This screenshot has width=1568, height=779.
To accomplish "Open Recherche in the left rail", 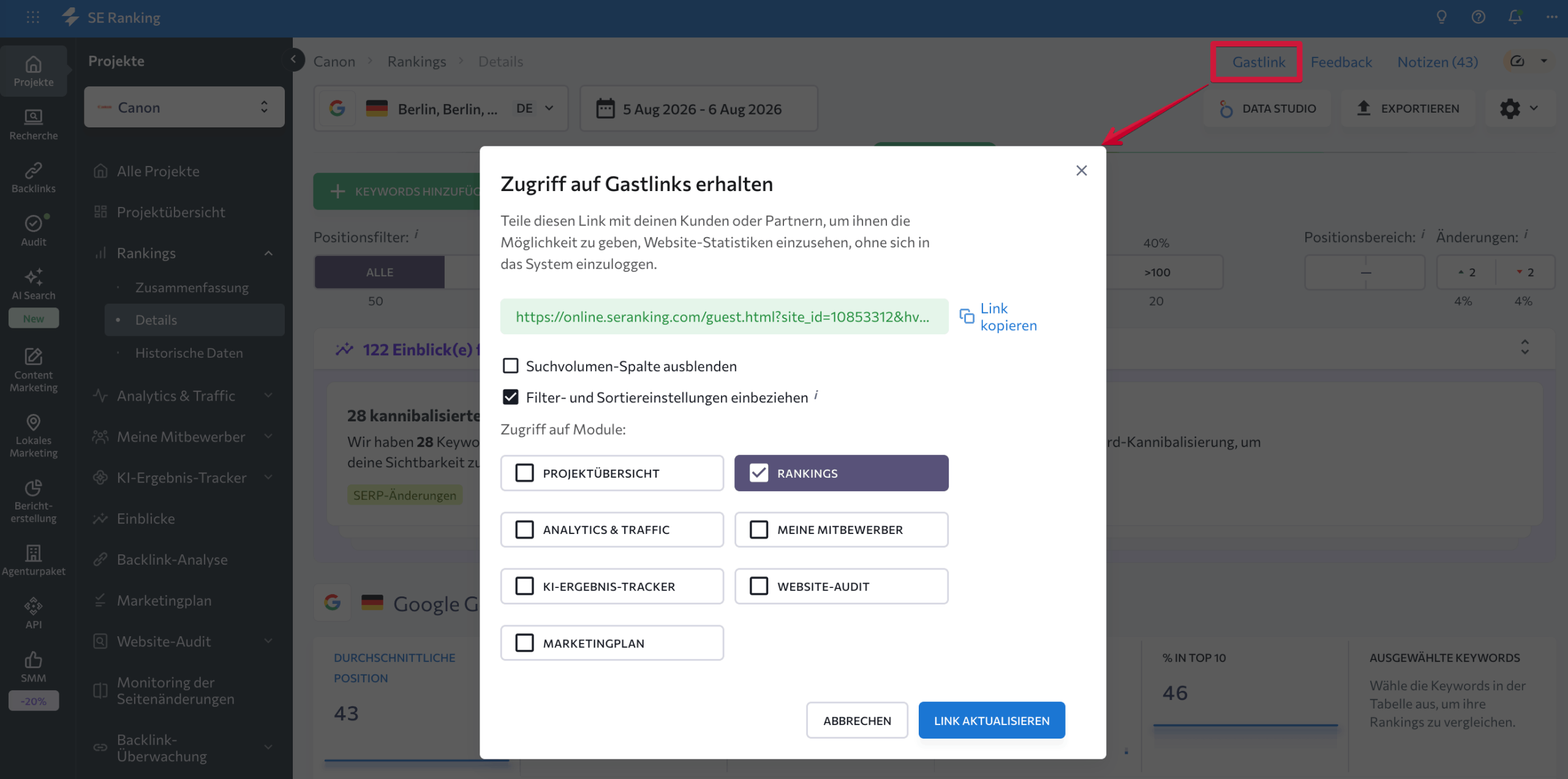I will (x=34, y=124).
